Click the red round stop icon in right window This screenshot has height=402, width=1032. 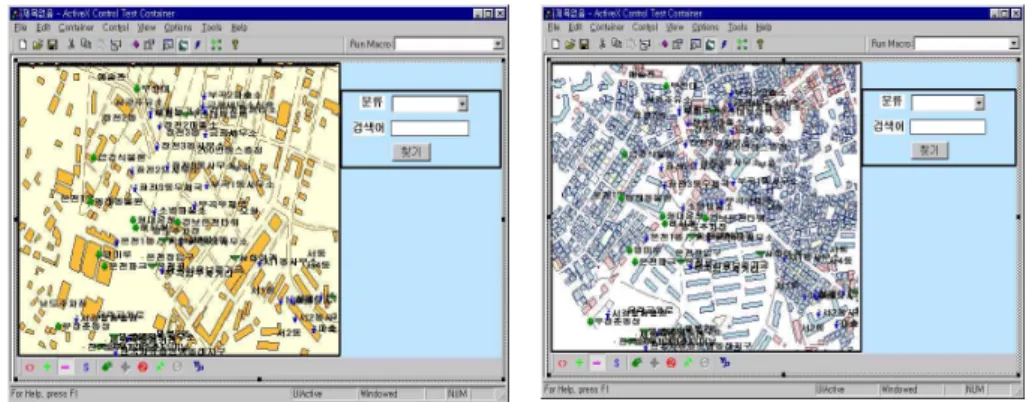(x=671, y=363)
